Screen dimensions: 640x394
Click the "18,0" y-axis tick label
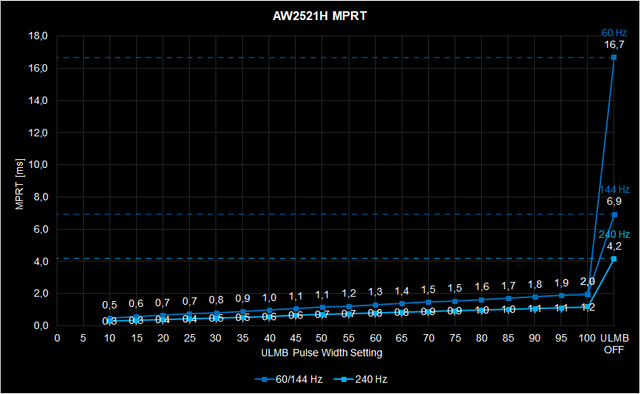click(38, 36)
